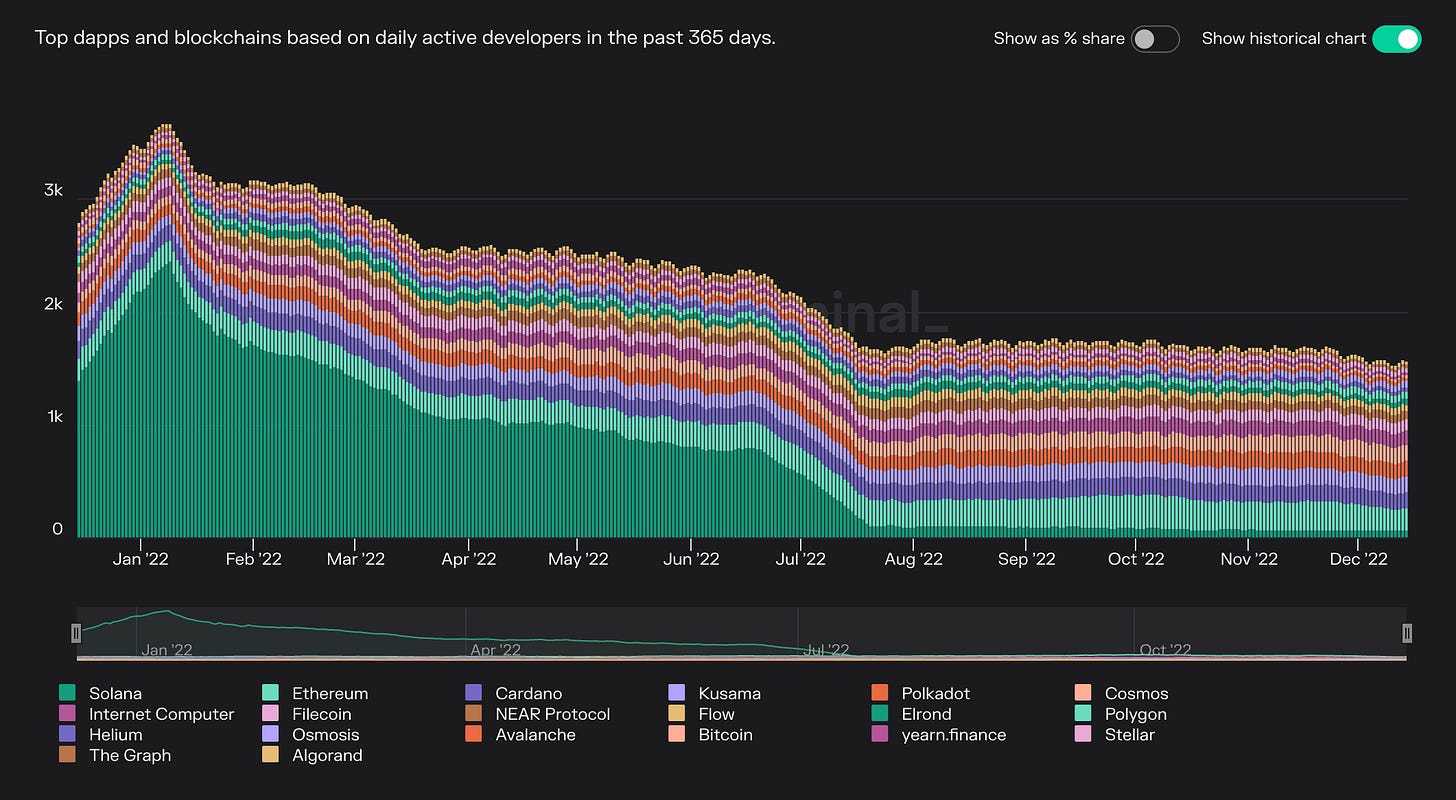
Task: Click the Apr '22 main chart axis label
Action: point(469,559)
